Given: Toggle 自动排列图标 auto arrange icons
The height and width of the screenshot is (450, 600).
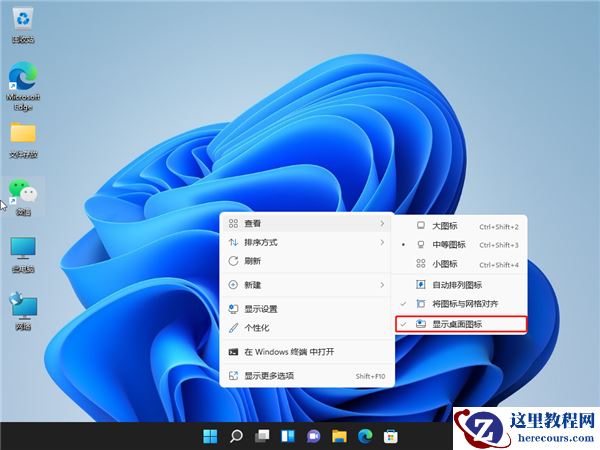Looking at the screenshot, I should click(461, 285).
